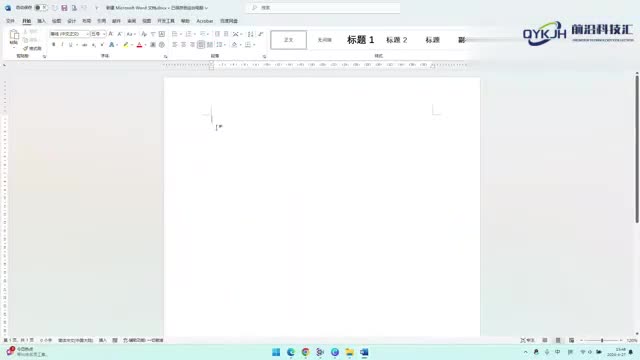Click the Numbering list icon

pos(189,34)
